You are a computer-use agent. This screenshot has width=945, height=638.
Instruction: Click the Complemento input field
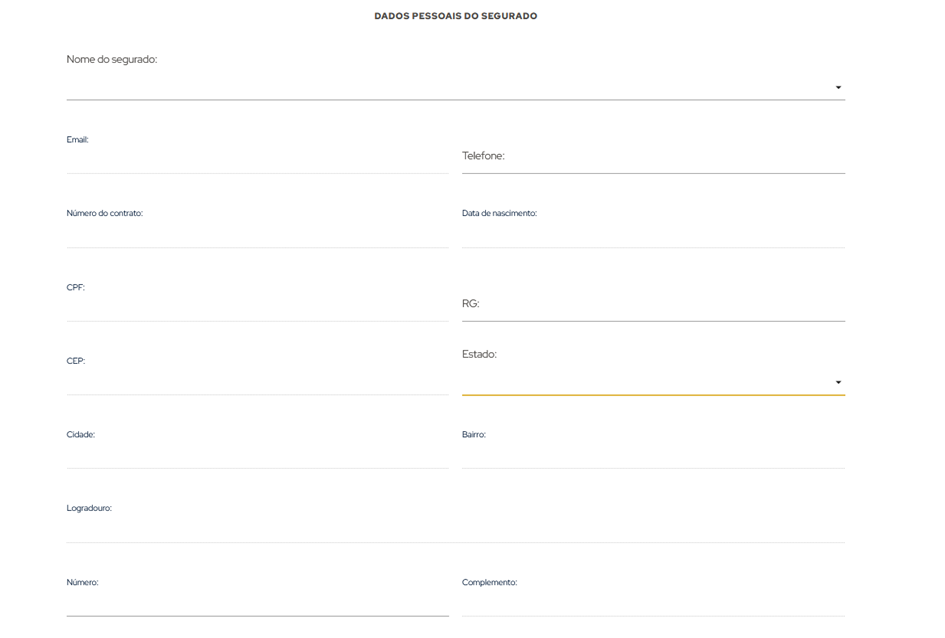(x=653, y=604)
